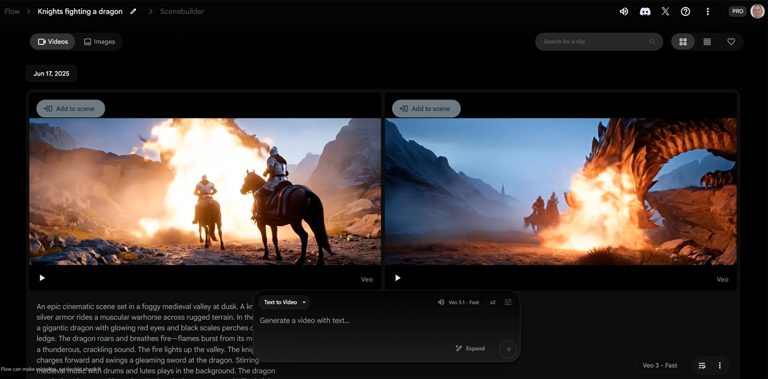Viewport: 768px width, 379px height.
Task: Open the X social icon
Action: click(665, 12)
